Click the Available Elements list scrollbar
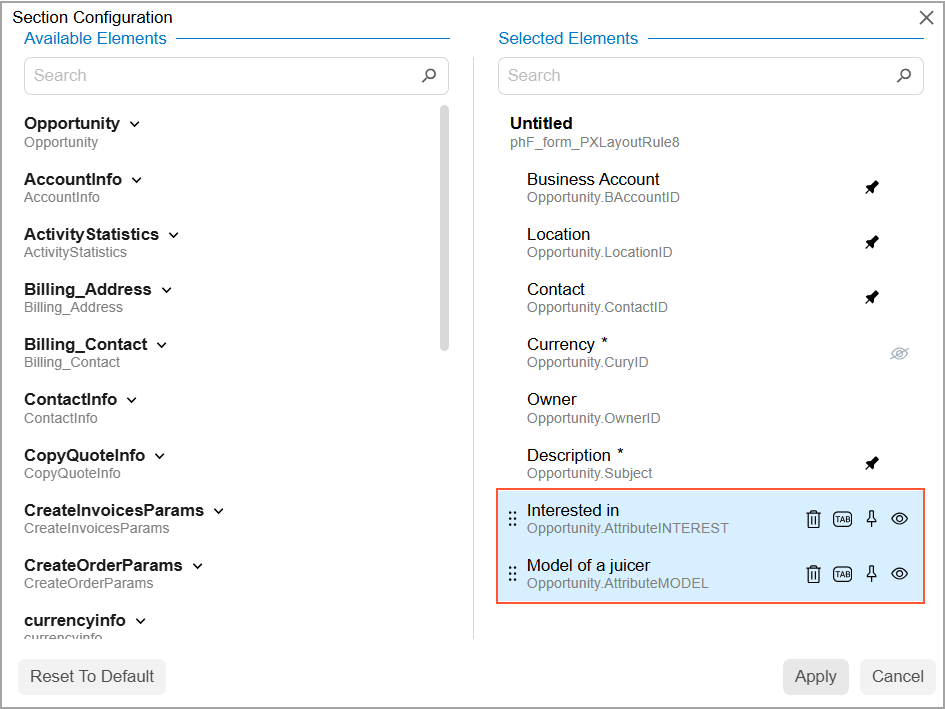This screenshot has height=709, width=945. [x=444, y=228]
